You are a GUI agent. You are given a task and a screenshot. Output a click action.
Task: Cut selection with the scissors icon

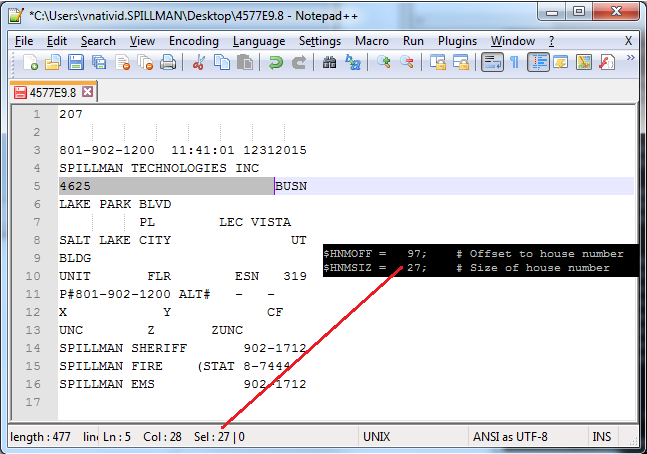(199, 62)
